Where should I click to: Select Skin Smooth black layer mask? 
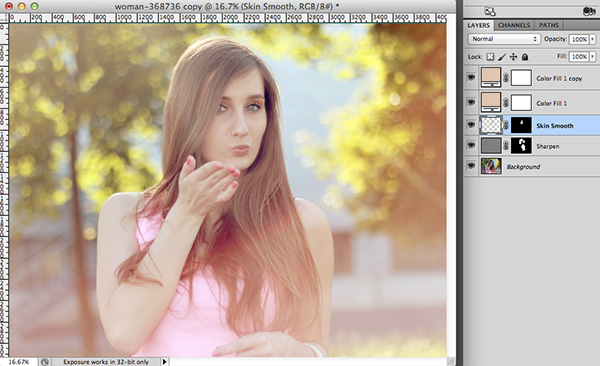click(x=521, y=125)
